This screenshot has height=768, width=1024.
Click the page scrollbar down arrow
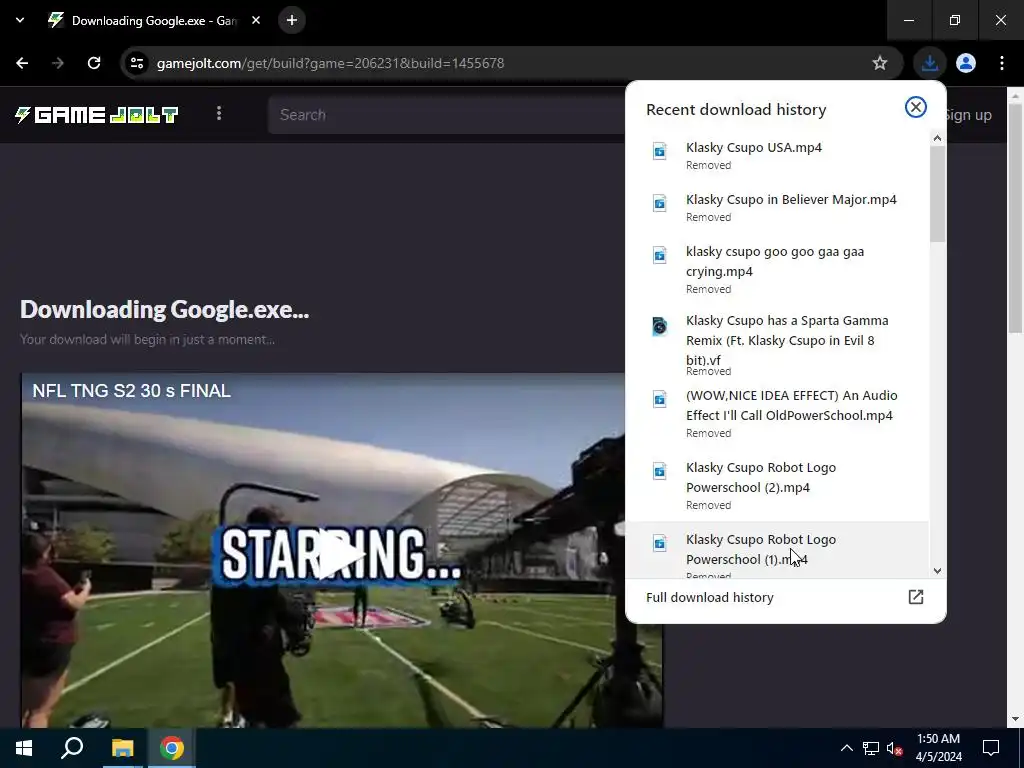1015,719
